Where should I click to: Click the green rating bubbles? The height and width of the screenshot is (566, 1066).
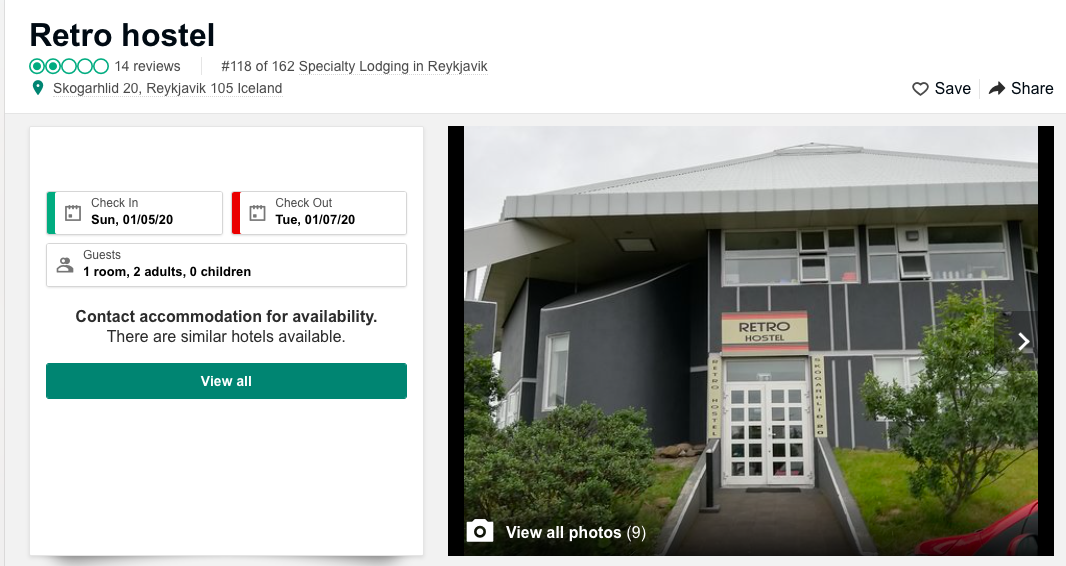(69, 66)
